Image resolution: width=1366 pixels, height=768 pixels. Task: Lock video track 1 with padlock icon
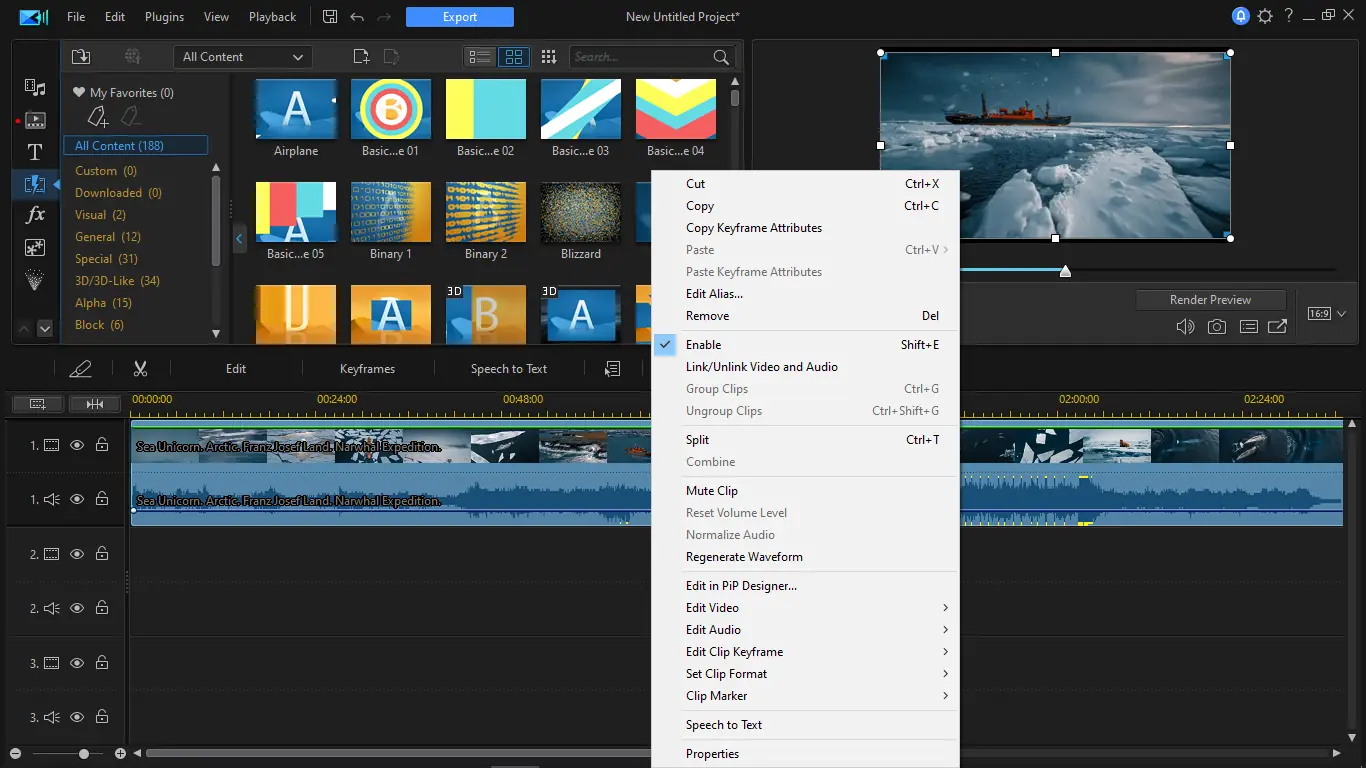[x=102, y=445]
